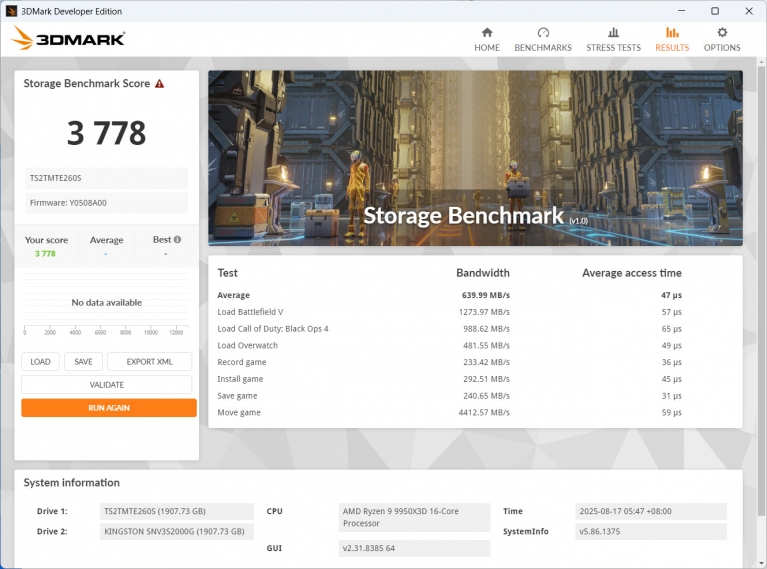Open the Options gear icon
The height and width of the screenshot is (569, 767).
[x=722, y=32]
